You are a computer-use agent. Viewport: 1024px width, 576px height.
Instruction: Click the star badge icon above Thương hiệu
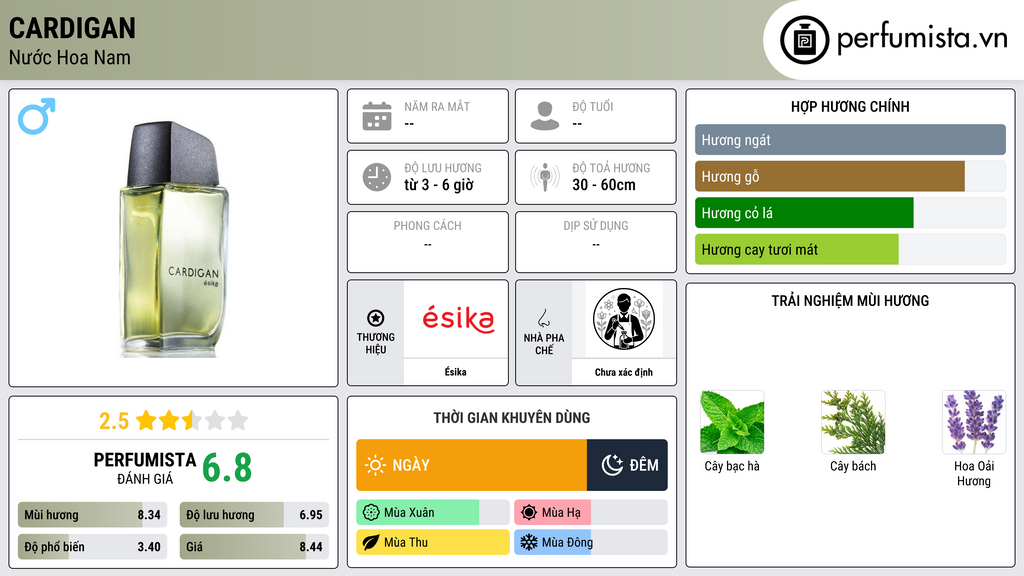[x=376, y=318]
